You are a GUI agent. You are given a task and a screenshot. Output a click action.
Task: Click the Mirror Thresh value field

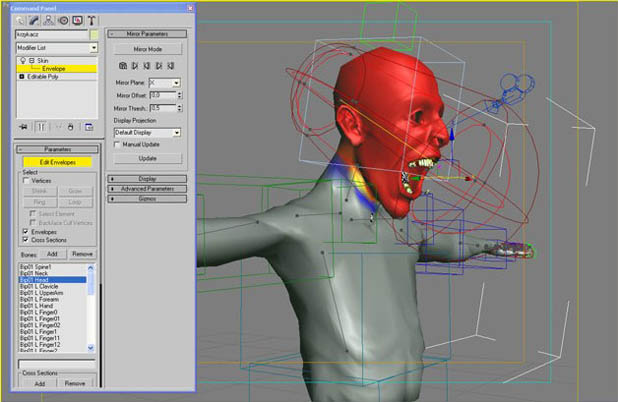(x=163, y=108)
